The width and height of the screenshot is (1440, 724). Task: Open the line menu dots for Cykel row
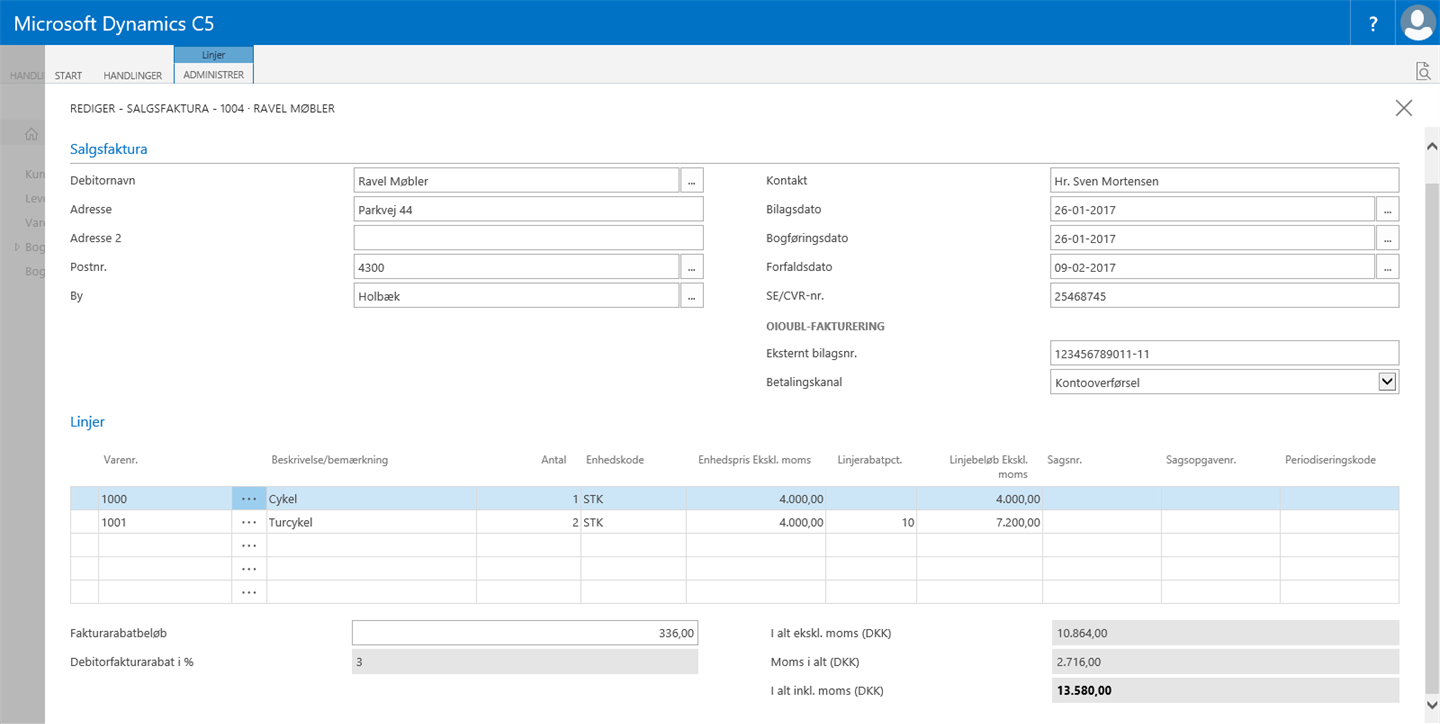click(x=249, y=499)
